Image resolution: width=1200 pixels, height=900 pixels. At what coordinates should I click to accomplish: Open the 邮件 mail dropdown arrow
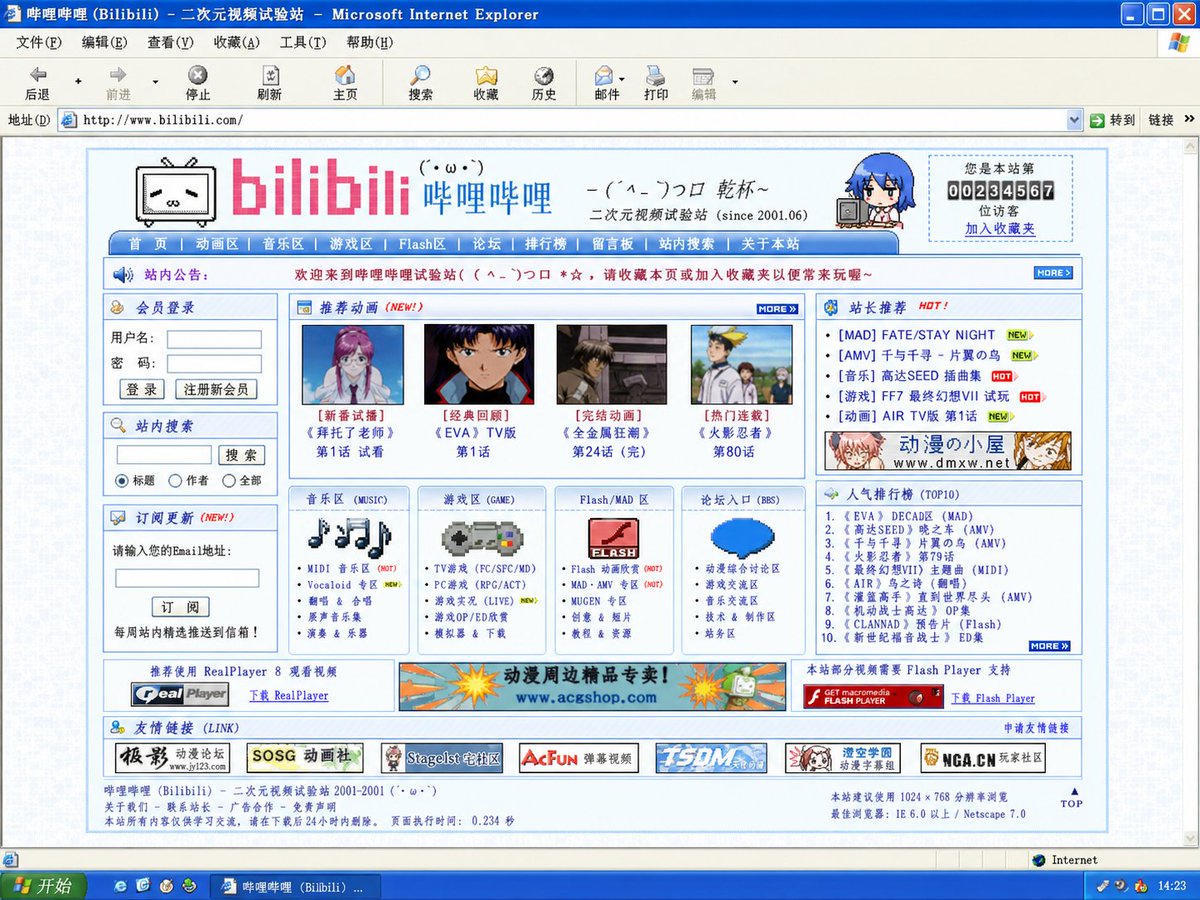click(621, 79)
